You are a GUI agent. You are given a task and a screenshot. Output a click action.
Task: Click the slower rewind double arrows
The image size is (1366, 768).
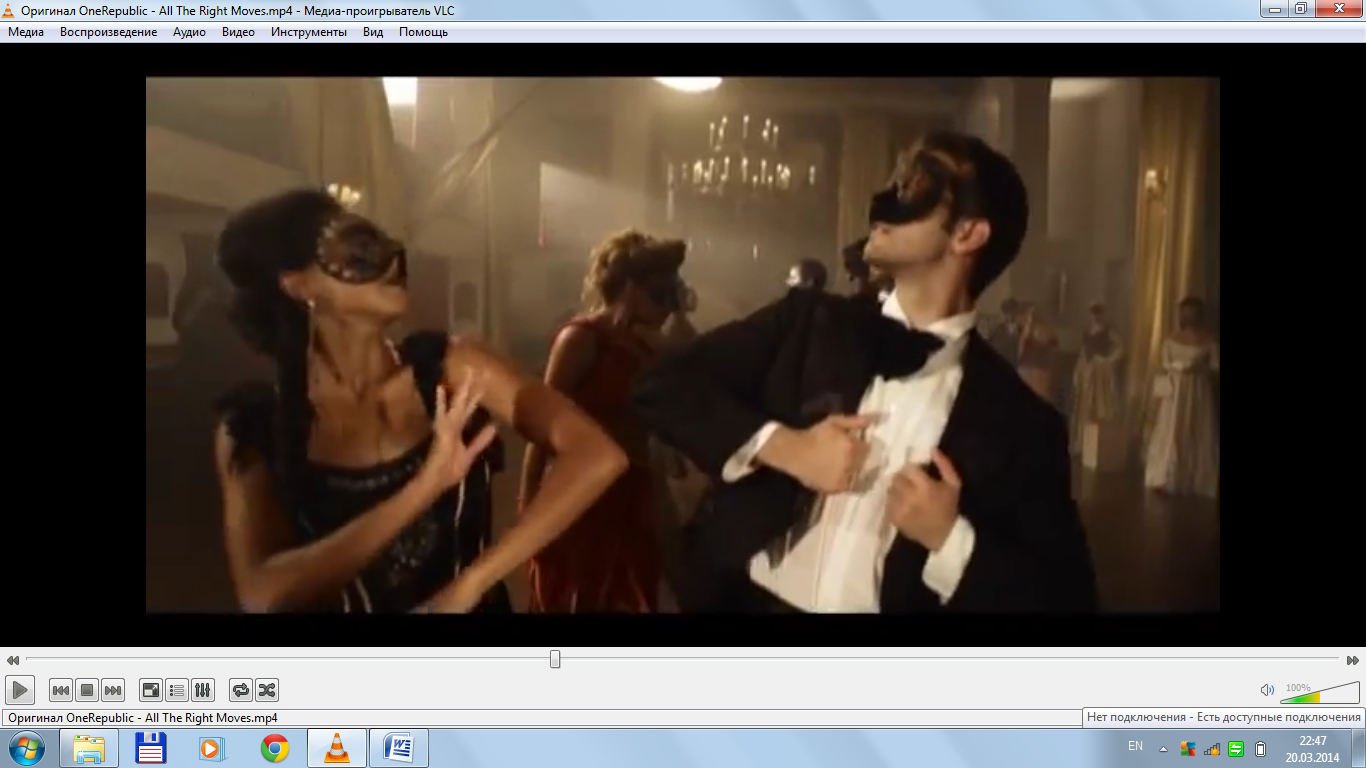pos(13,660)
